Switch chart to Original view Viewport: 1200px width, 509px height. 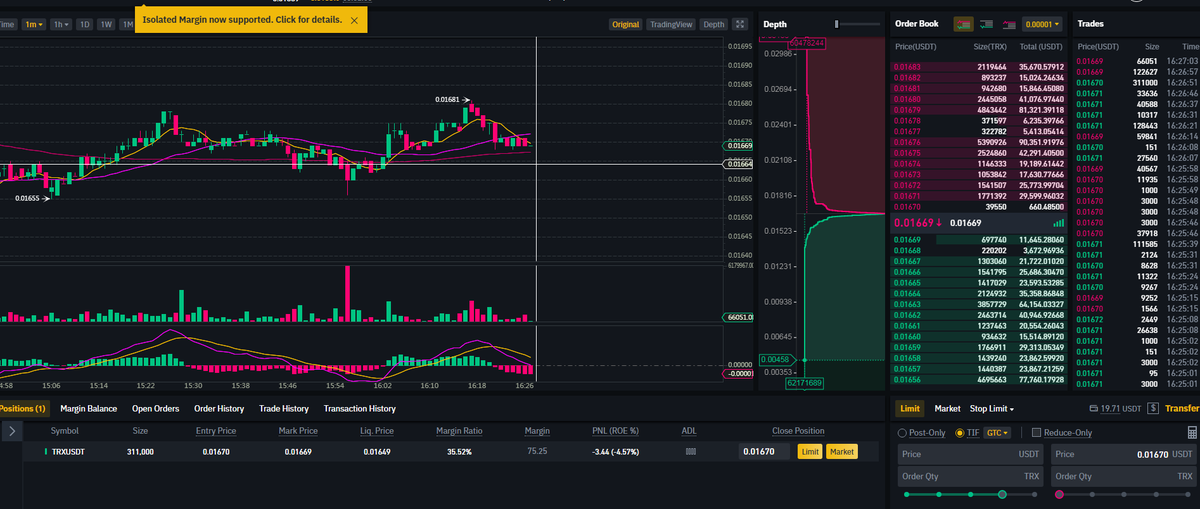(x=625, y=24)
